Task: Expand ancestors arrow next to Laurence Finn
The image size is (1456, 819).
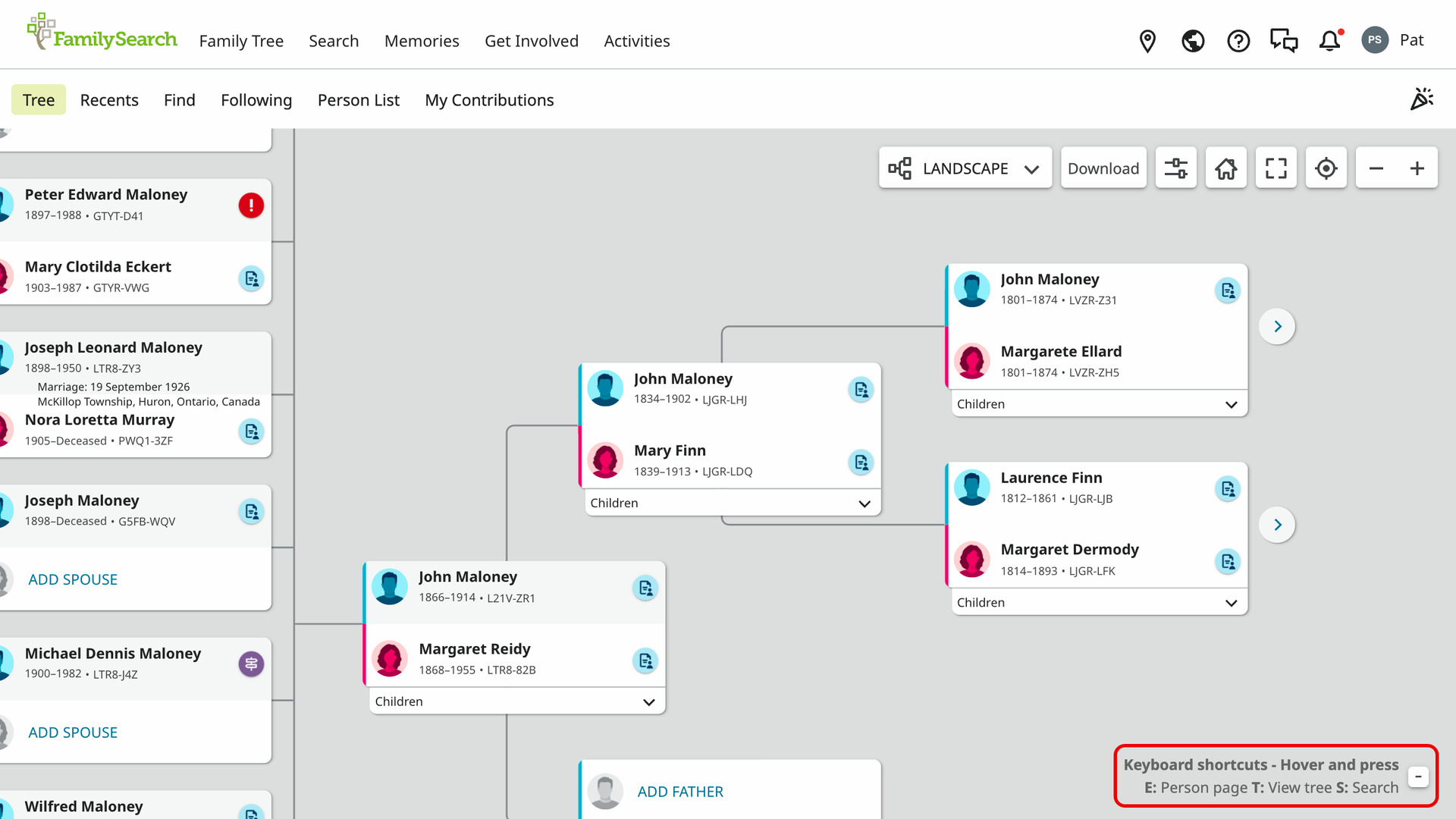Action: (x=1278, y=525)
